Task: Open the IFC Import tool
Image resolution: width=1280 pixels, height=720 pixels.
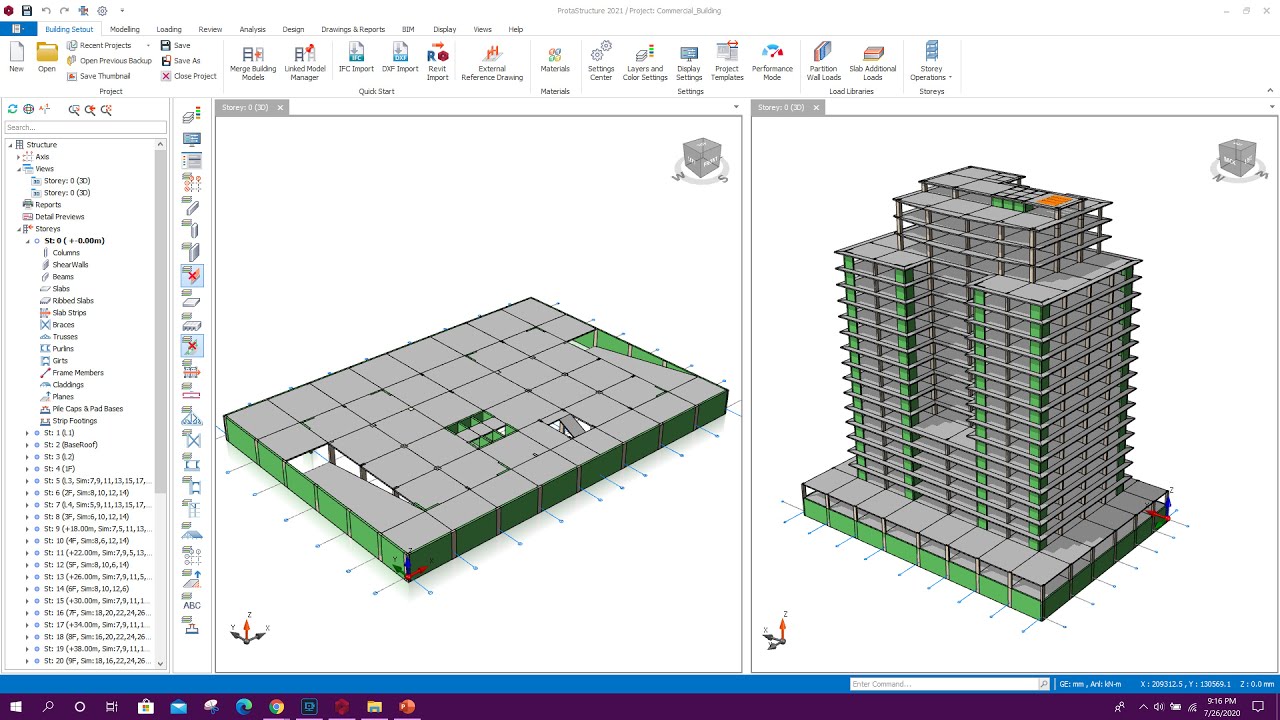Action: [x=356, y=60]
